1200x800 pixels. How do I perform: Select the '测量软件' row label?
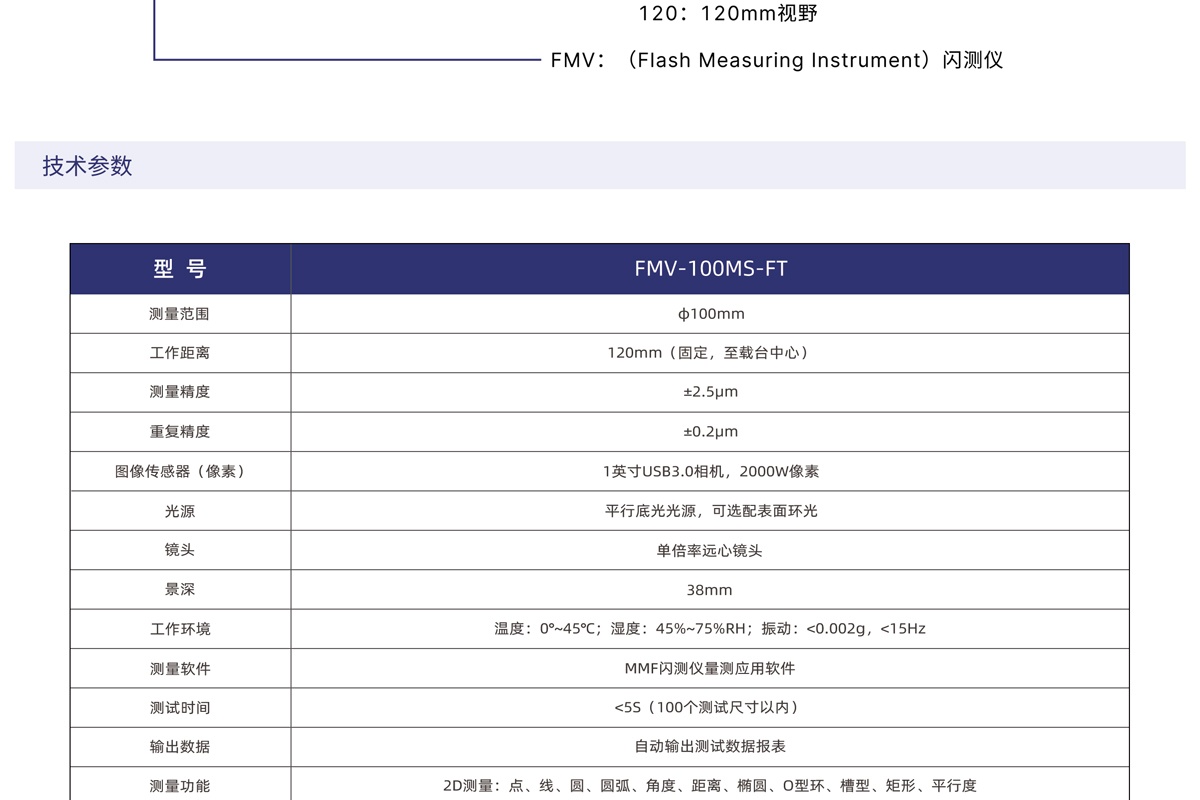180,668
